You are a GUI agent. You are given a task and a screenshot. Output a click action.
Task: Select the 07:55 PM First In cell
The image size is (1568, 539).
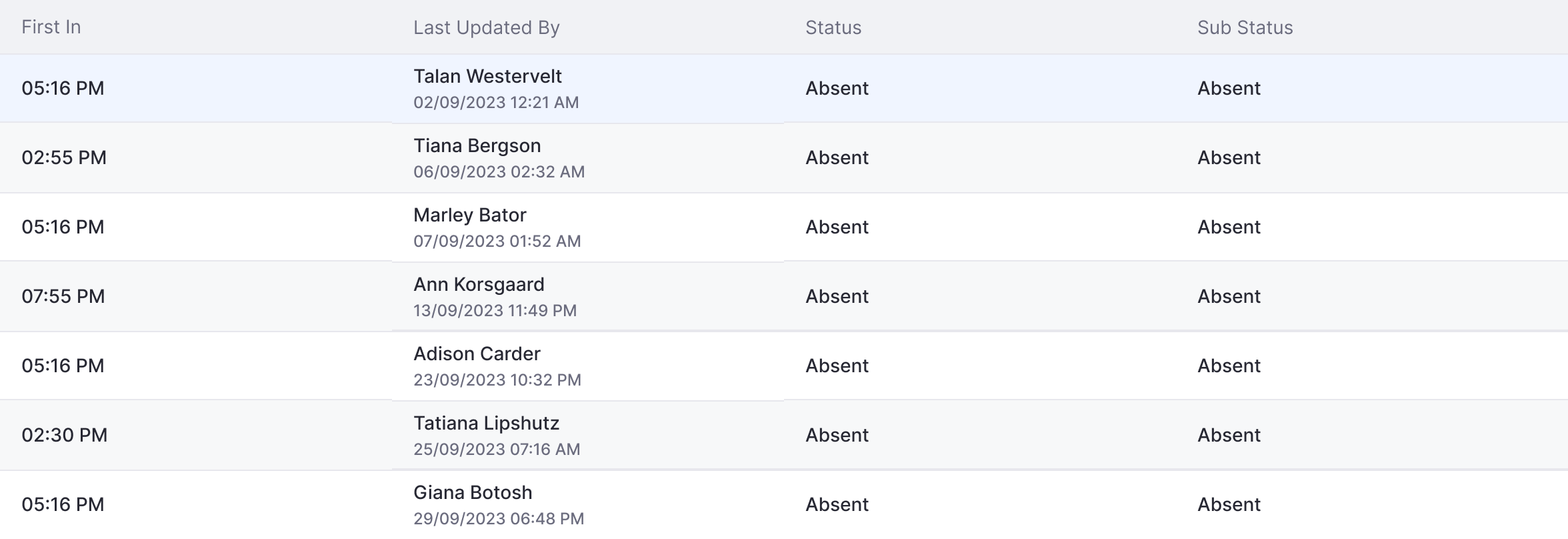click(63, 297)
